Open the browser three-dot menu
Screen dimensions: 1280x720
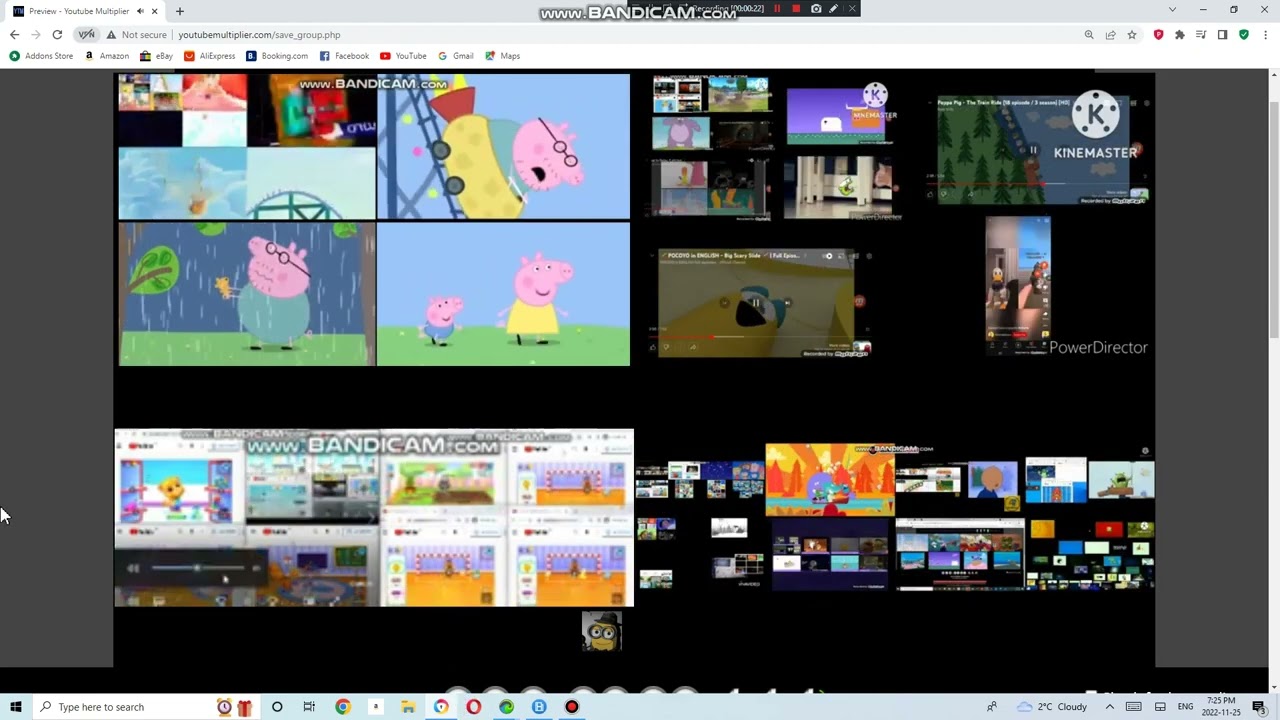(1265, 35)
